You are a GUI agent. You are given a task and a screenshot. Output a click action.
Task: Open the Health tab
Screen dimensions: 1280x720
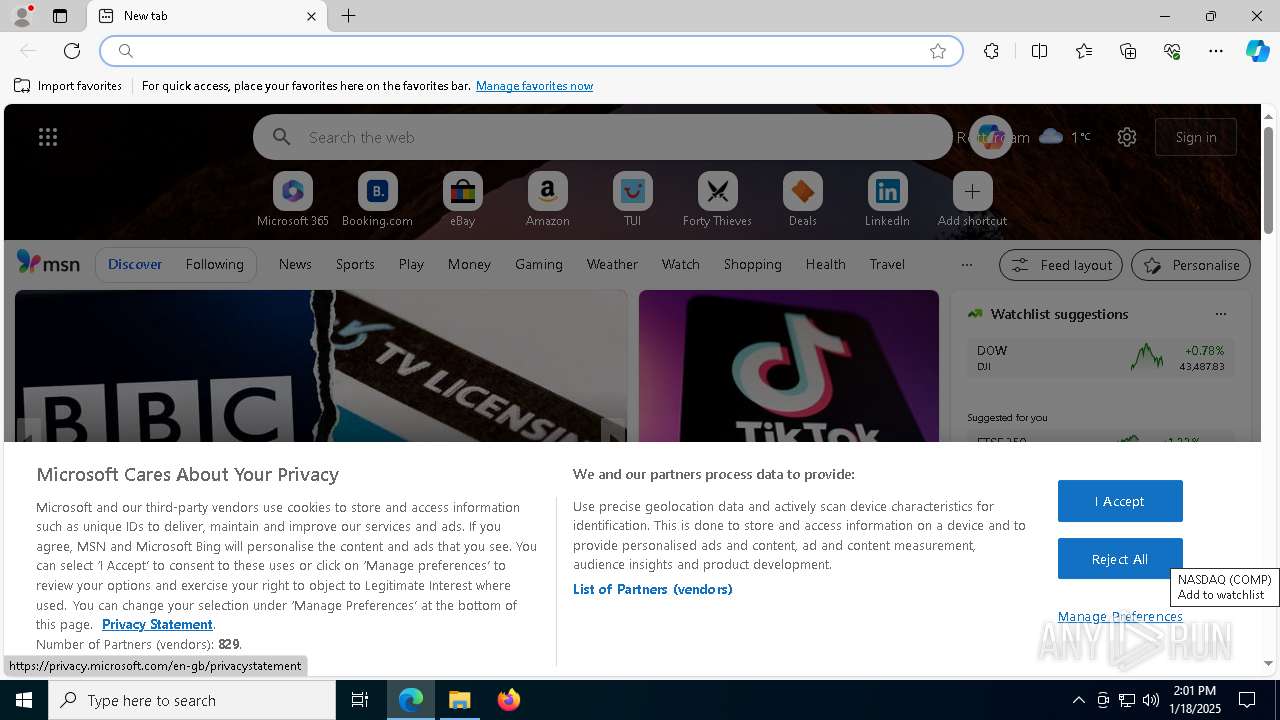pos(825,264)
